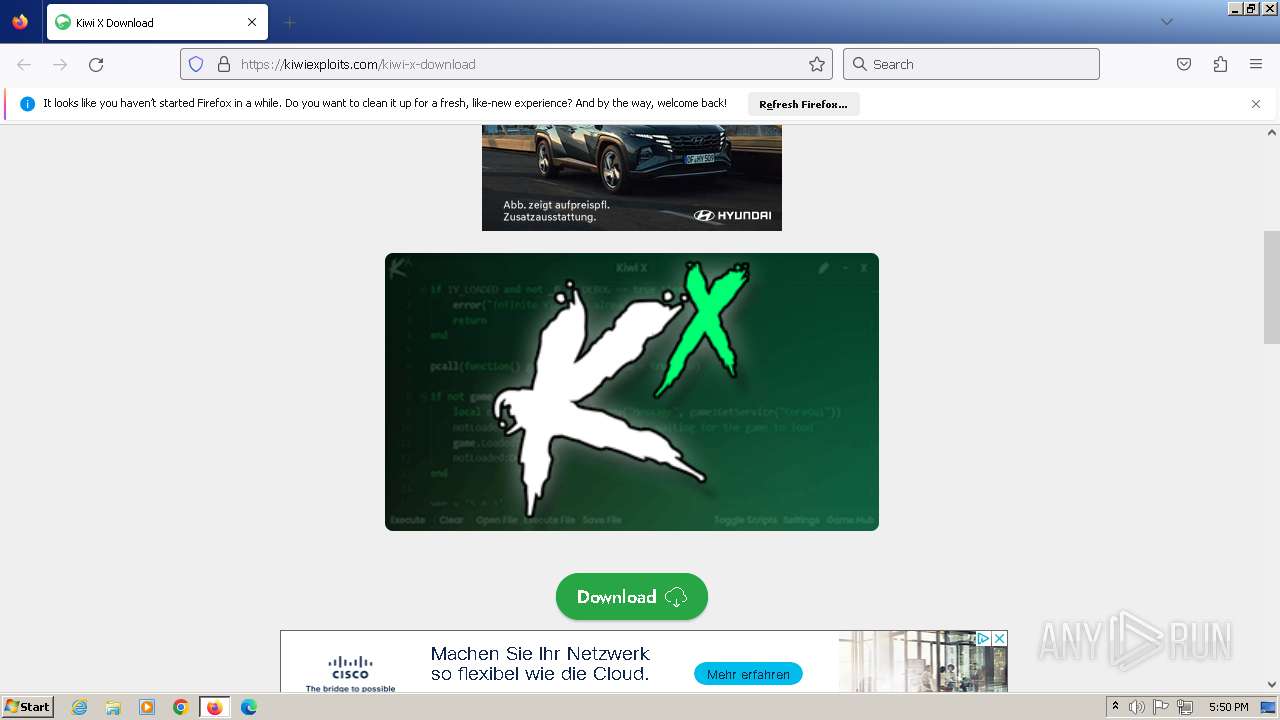Open the volume speaker tray icon
The height and width of the screenshot is (720, 1280).
click(x=1136, y=707)
